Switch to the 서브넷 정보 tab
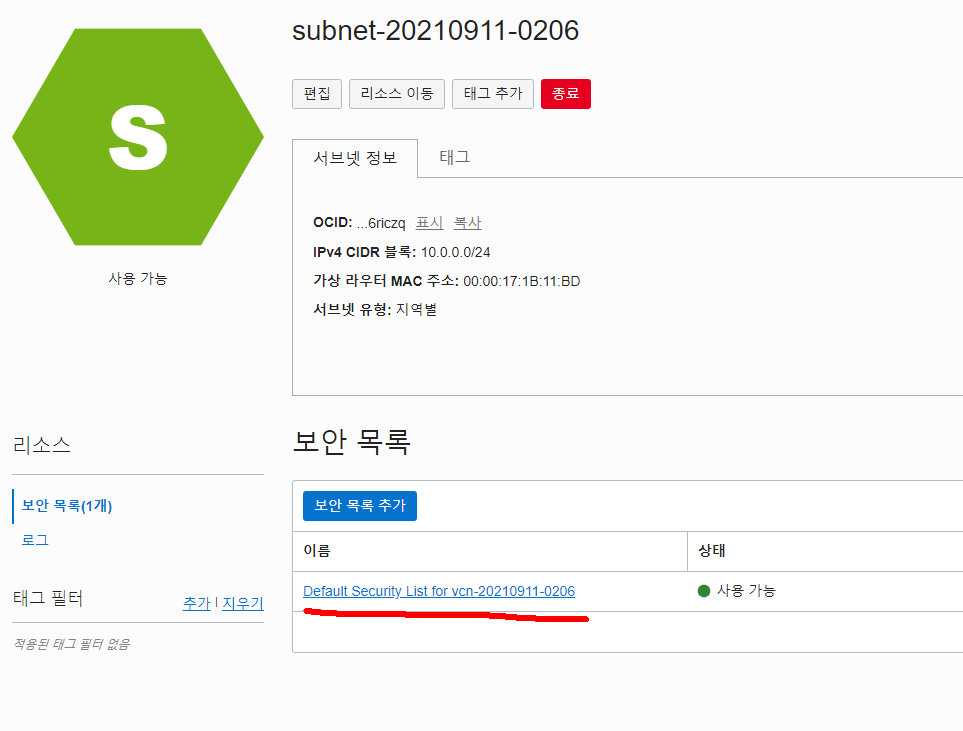 (x=355, y=158)
